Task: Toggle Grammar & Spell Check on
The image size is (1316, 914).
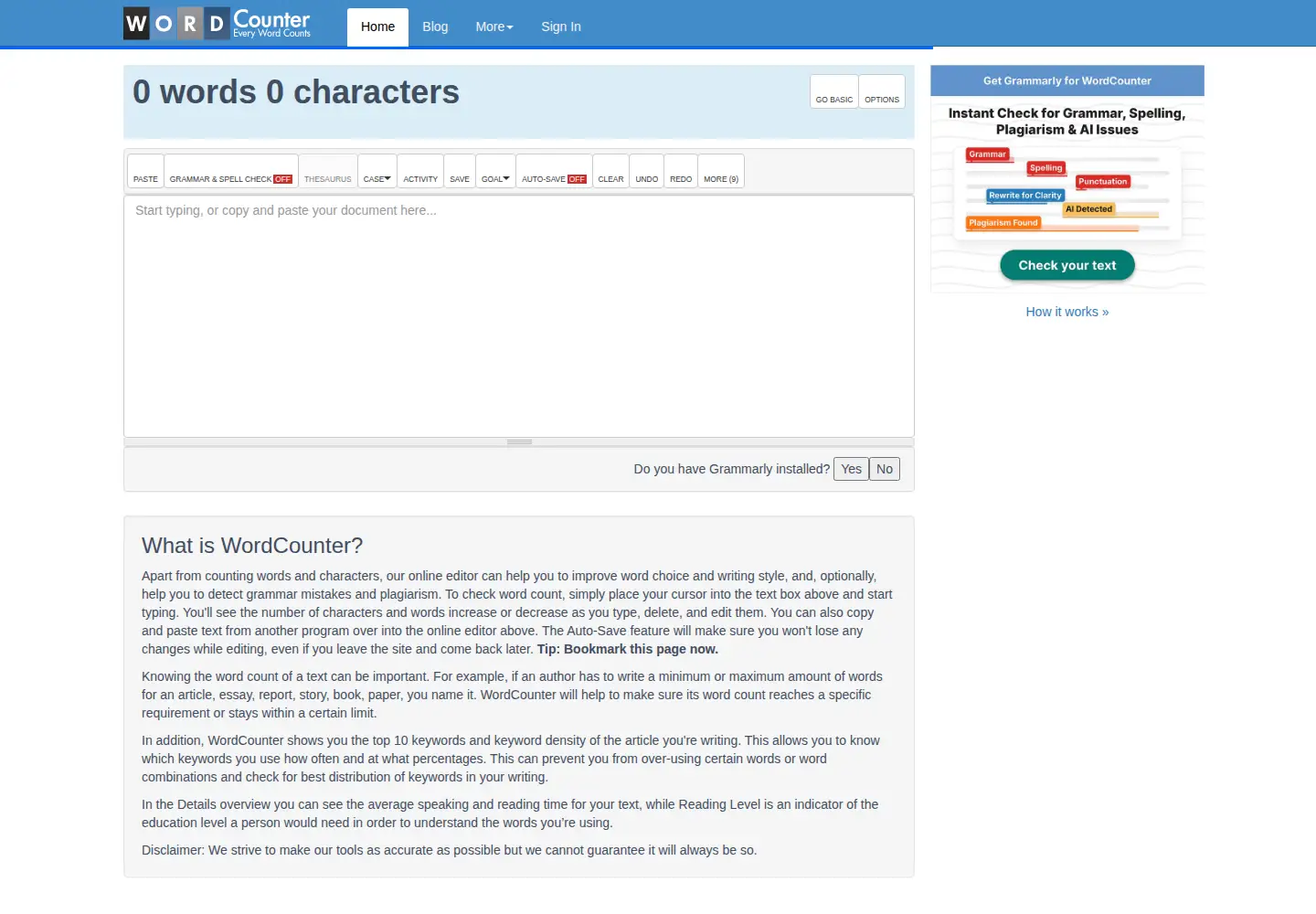Action: [x=231, y=171]
